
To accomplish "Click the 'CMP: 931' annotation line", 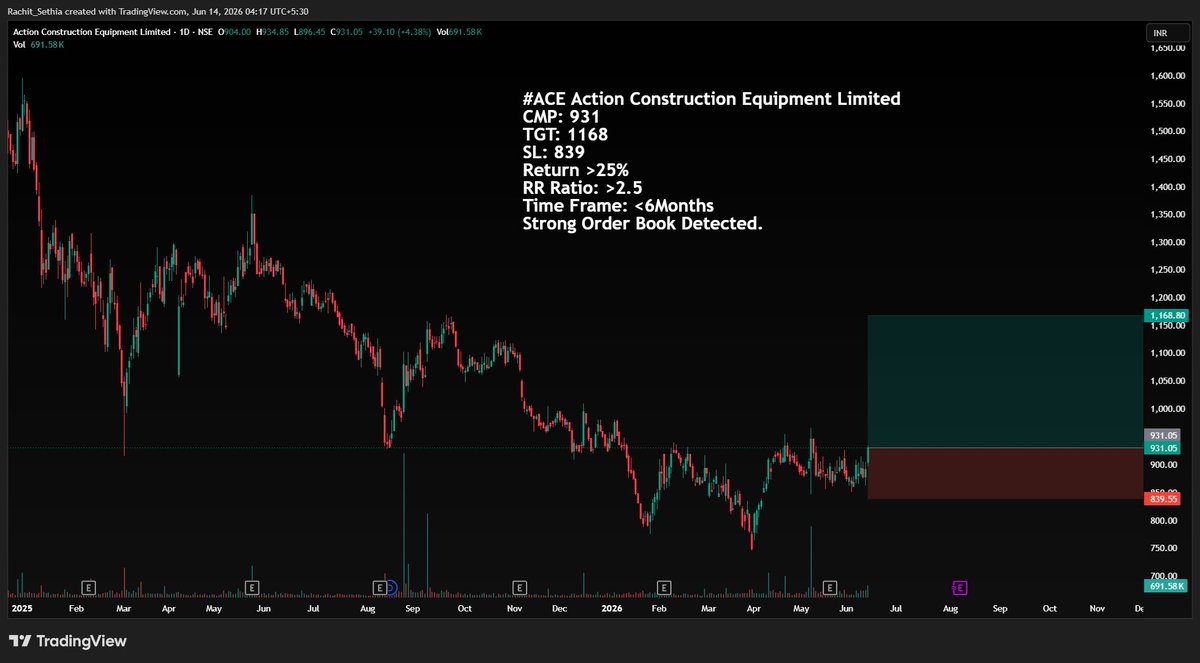I will (561, 117).
